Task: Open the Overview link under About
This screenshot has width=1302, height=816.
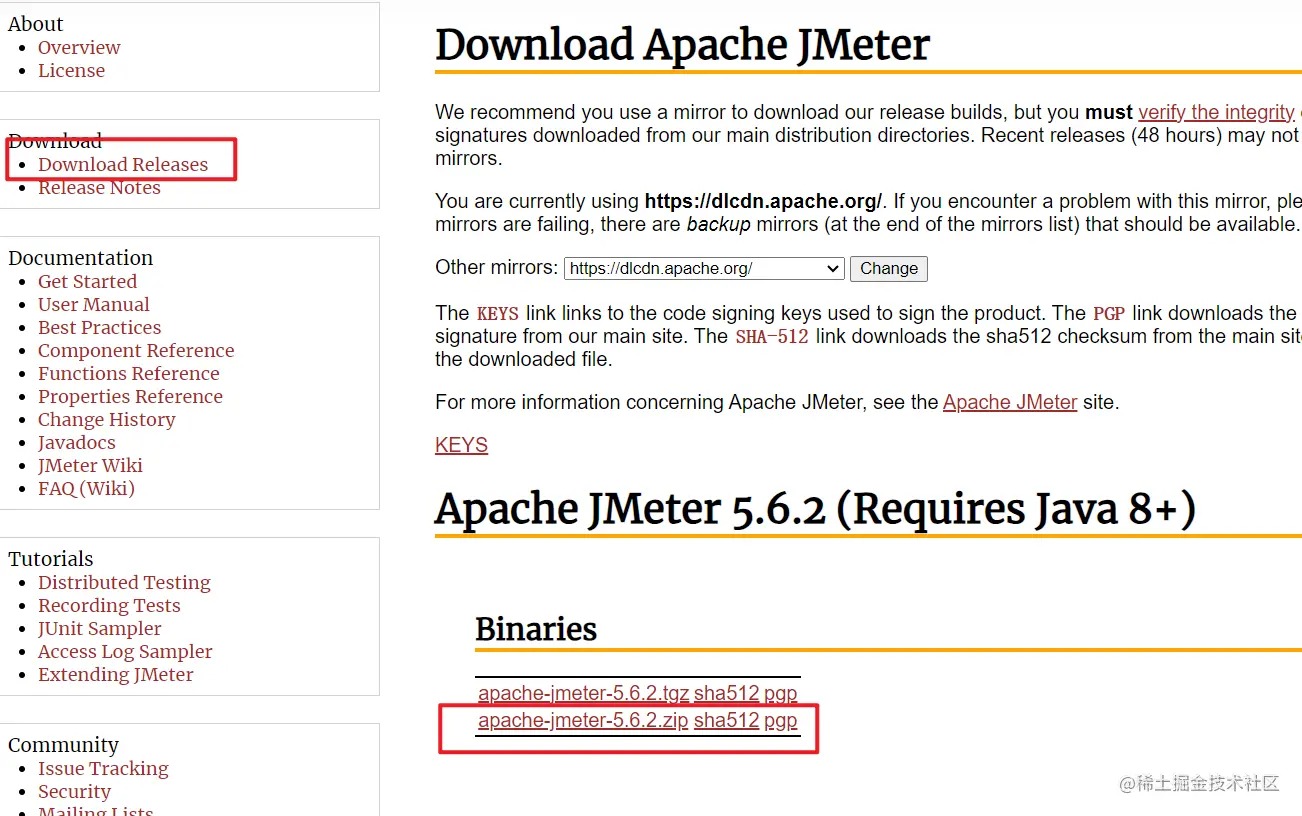Action: [79, 48]
